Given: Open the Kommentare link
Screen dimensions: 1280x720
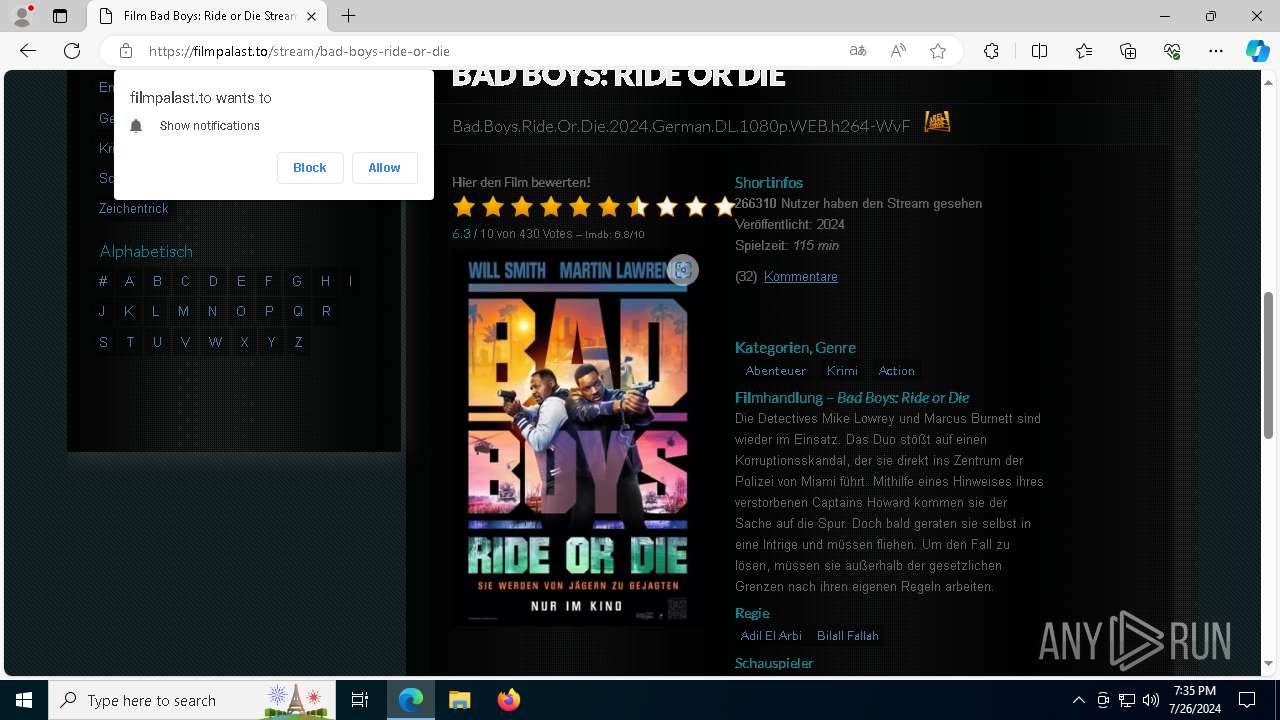Looking at the screenshot, I should coord(801,277).
